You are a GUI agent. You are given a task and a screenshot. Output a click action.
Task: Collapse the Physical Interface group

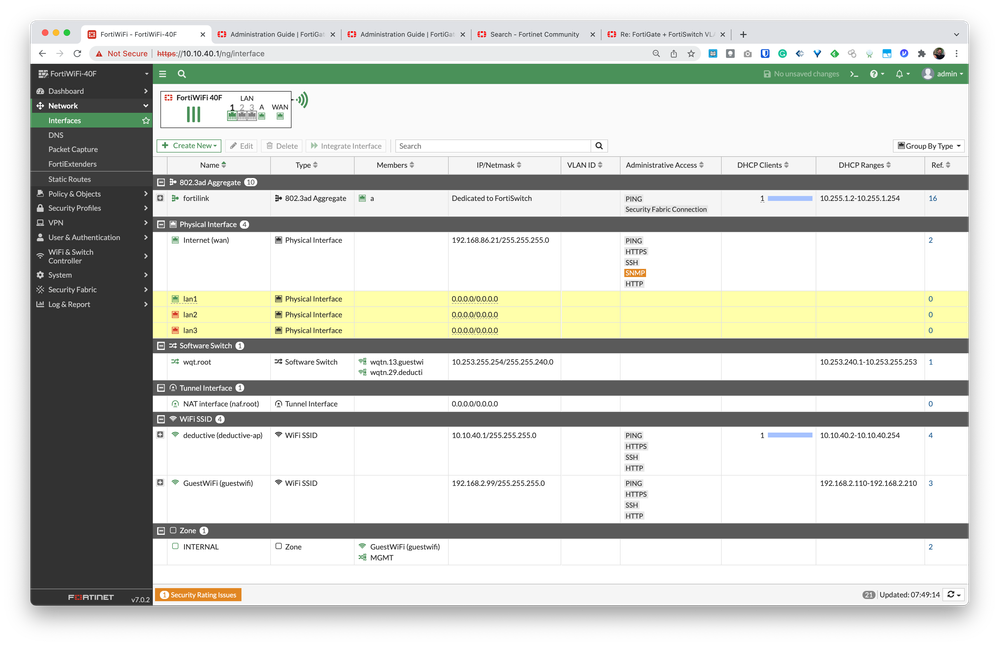161,225
